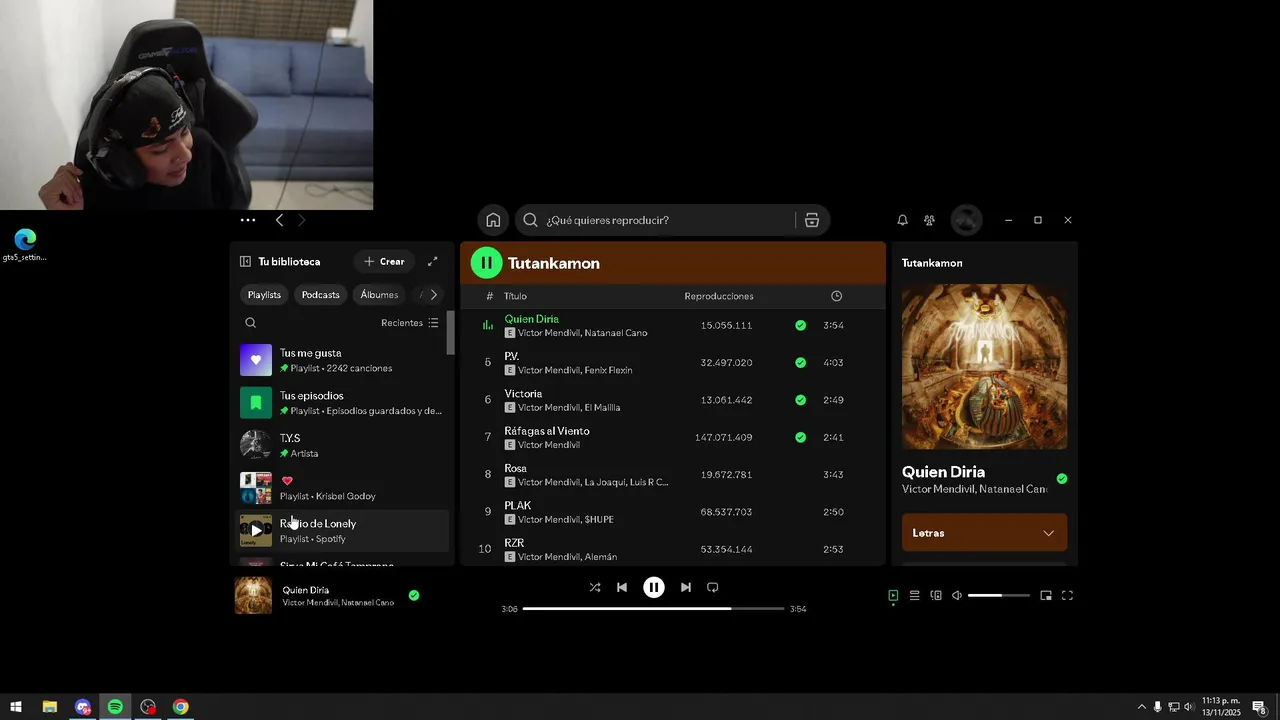Open File Explorer from taskbar
Viewport: 1280px width, 720px height.
[49, 707]
